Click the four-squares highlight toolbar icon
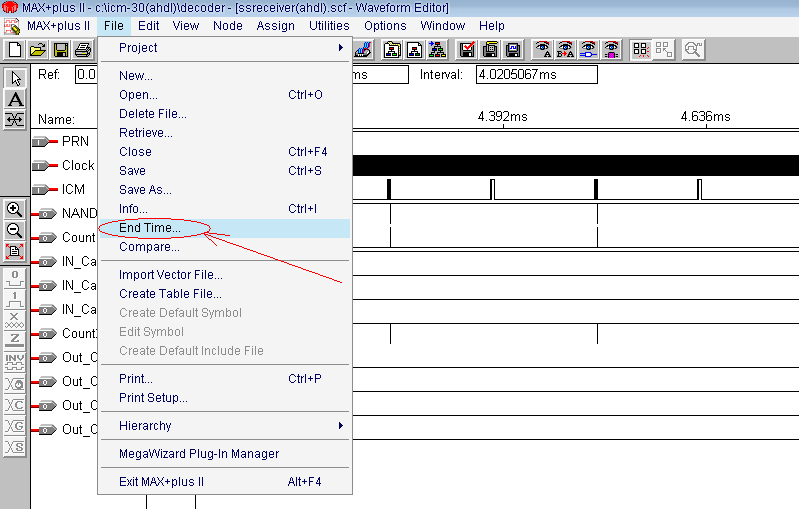This screenshot has width=799, height=509. coord(641,49)
